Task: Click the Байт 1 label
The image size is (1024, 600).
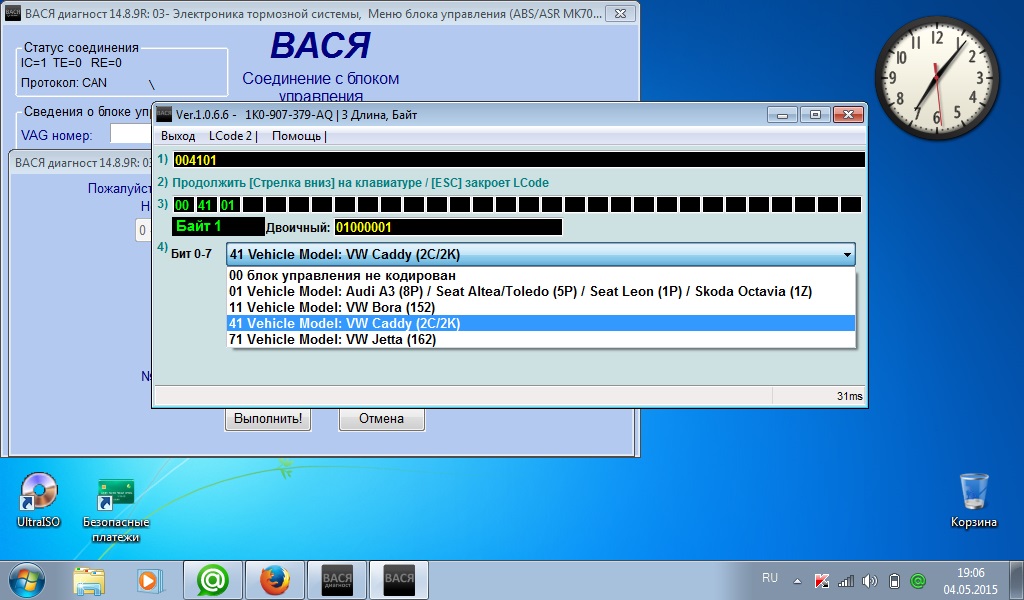Action: (x=218, y=227)
